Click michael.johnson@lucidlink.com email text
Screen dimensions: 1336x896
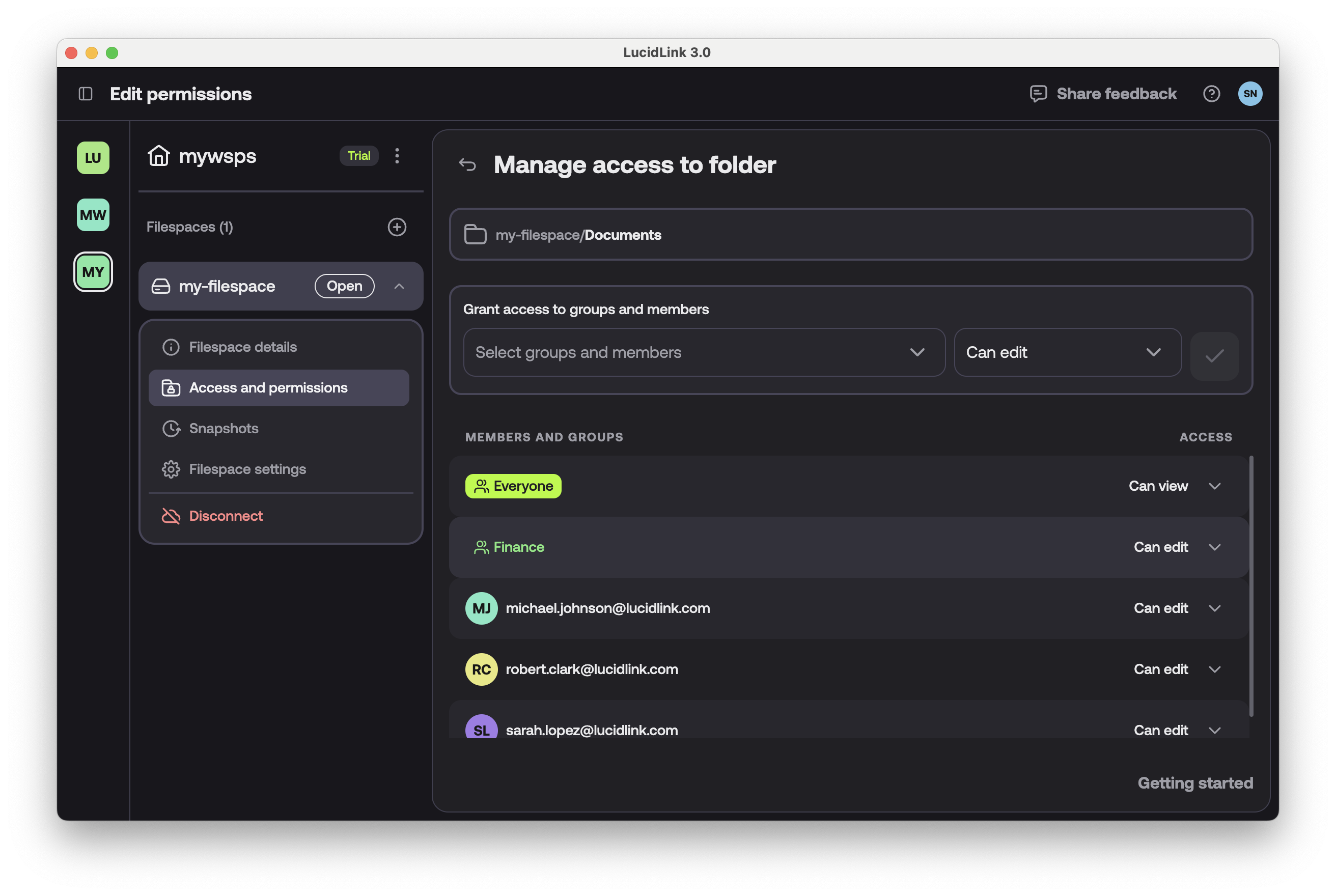[x=607, y=608]
